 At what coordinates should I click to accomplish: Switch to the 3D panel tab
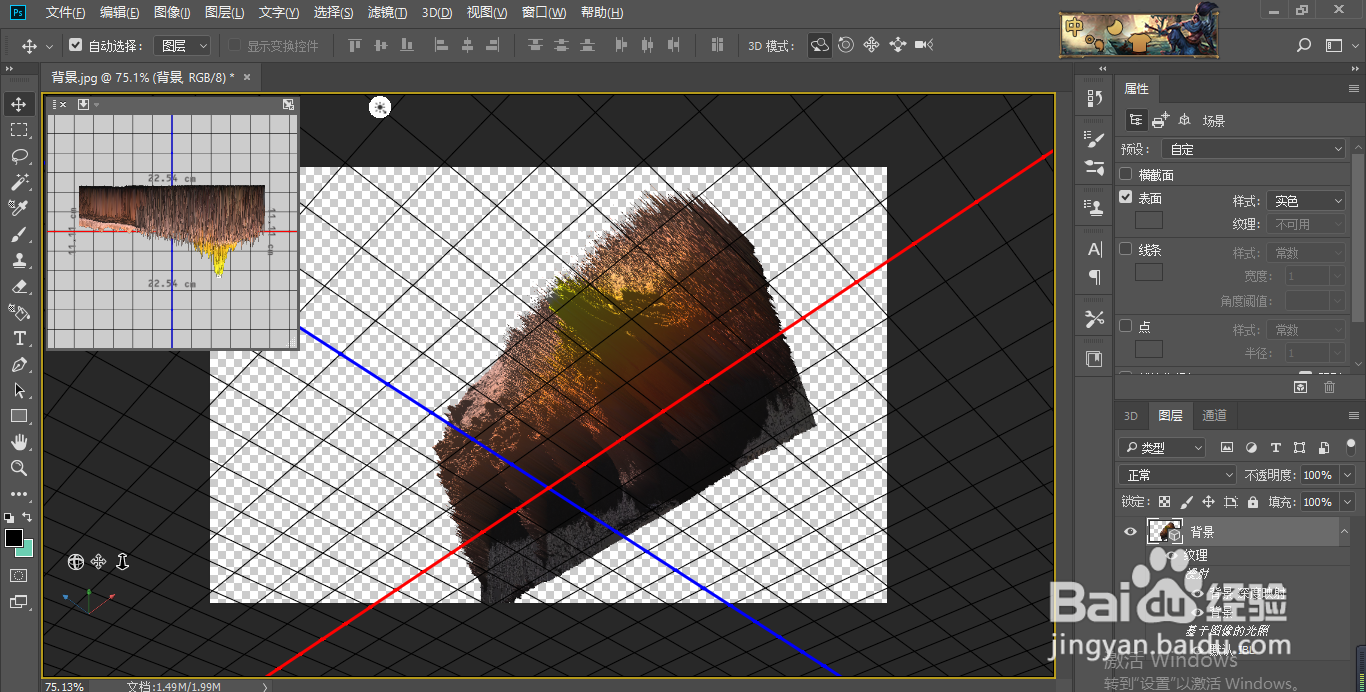tap(1130, 416)
